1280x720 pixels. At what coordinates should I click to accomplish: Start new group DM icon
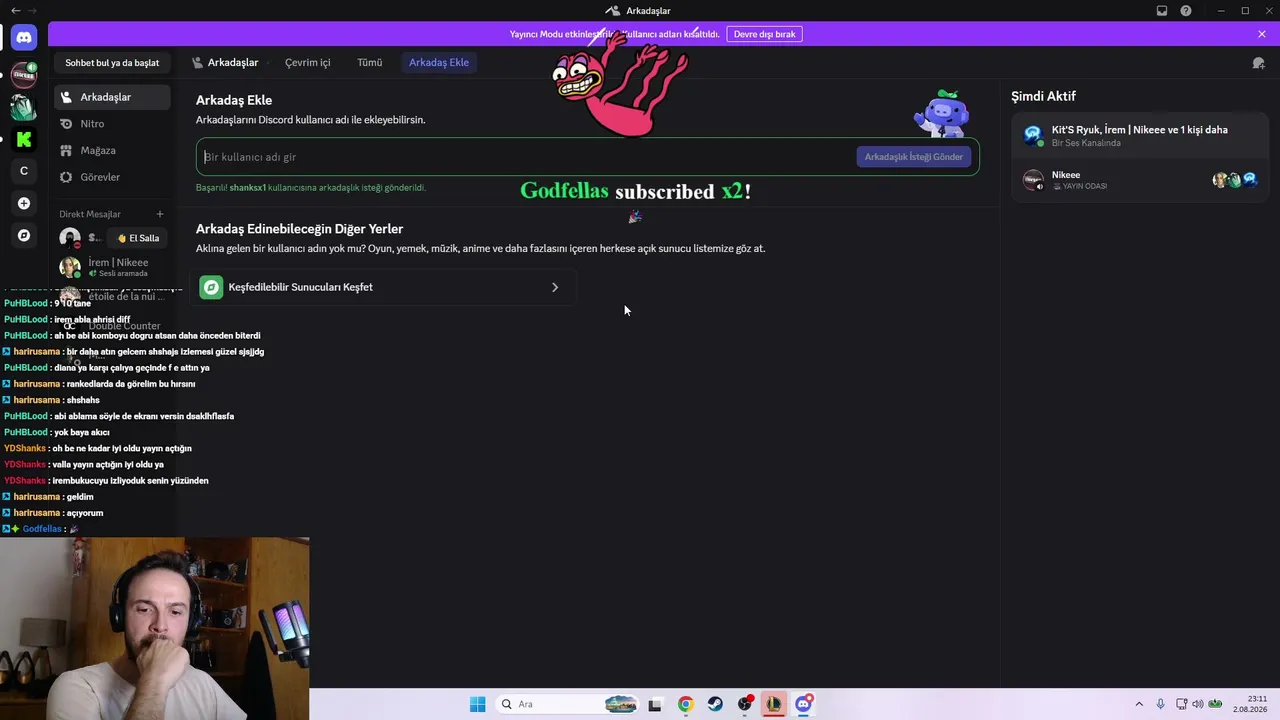pyautogui.click(x=1258, y=63)
